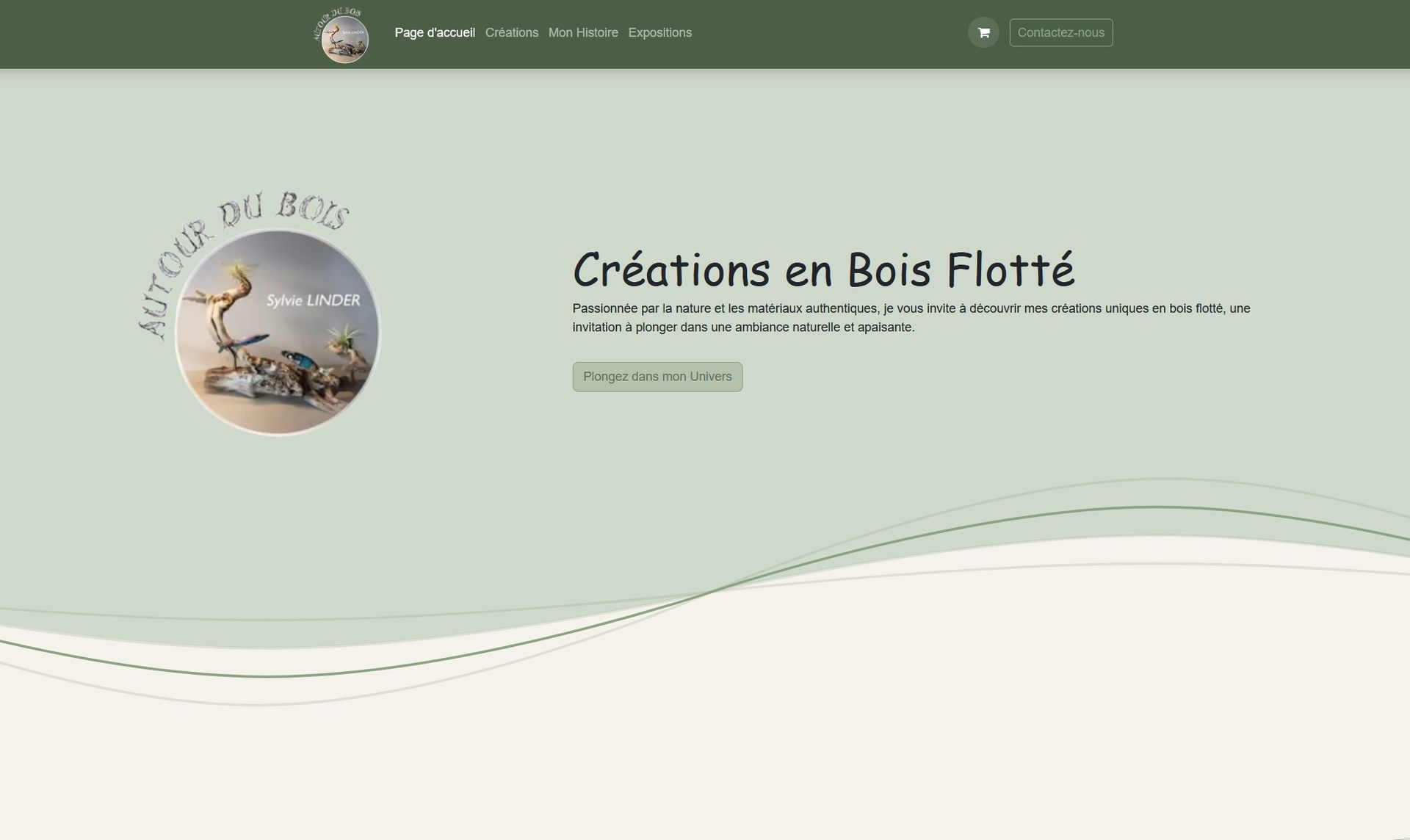The width and height of the screenshot is (1410, 840).
Task: Click the word invitation in the paragraph
Action: point(596,327)
